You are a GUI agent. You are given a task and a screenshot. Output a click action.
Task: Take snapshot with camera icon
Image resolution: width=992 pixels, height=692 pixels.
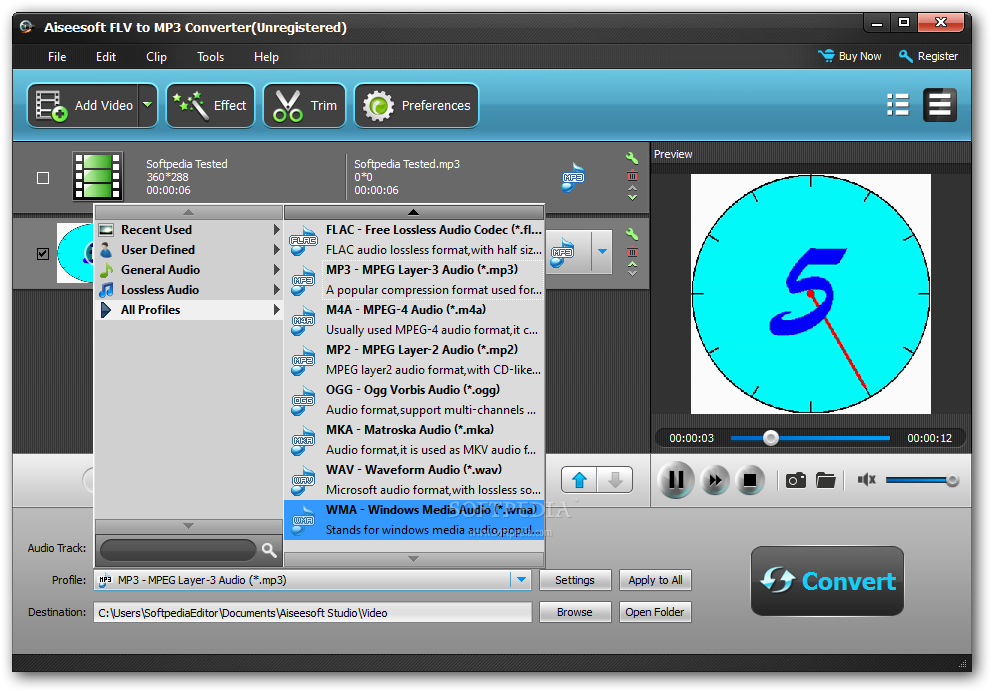tap(795, 481)
